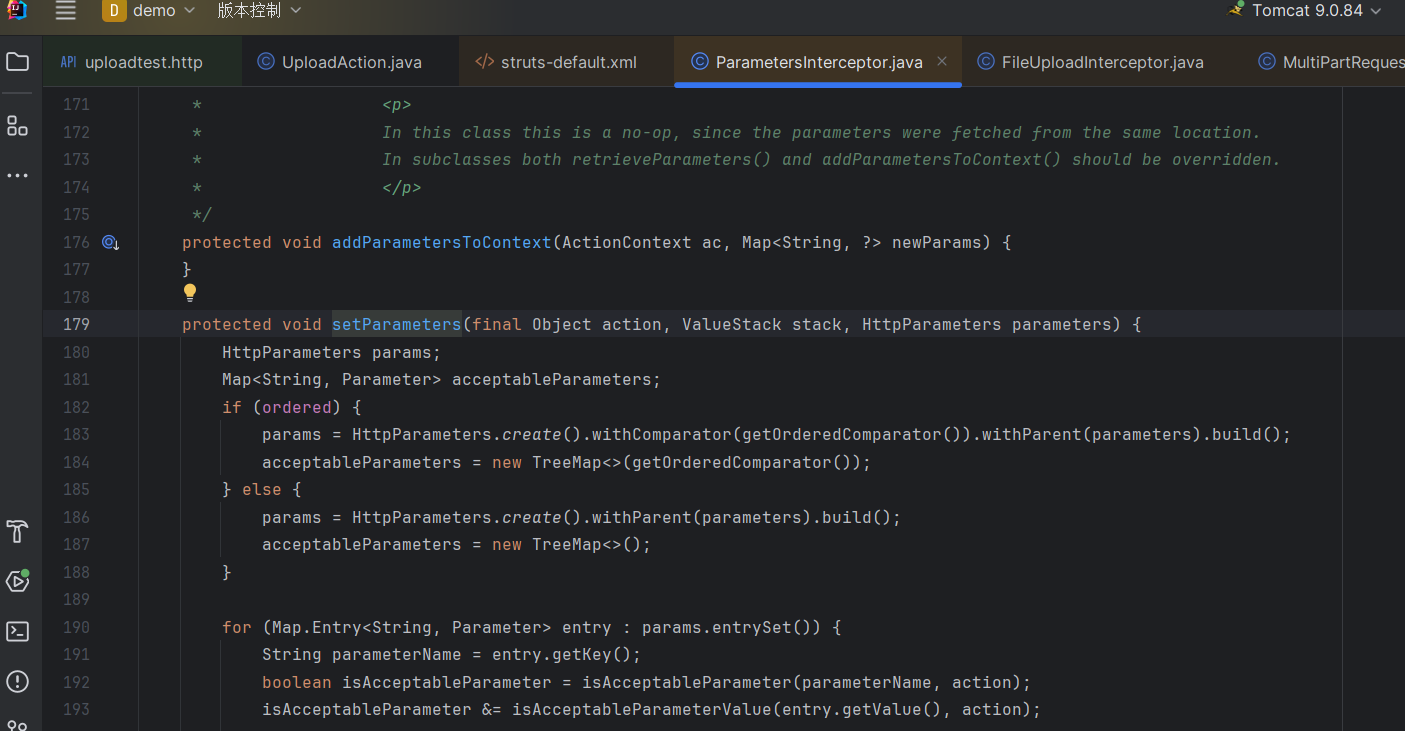Click getOrderedComparator() on line 184
1405x731 pixels.
tap(746, 462)
